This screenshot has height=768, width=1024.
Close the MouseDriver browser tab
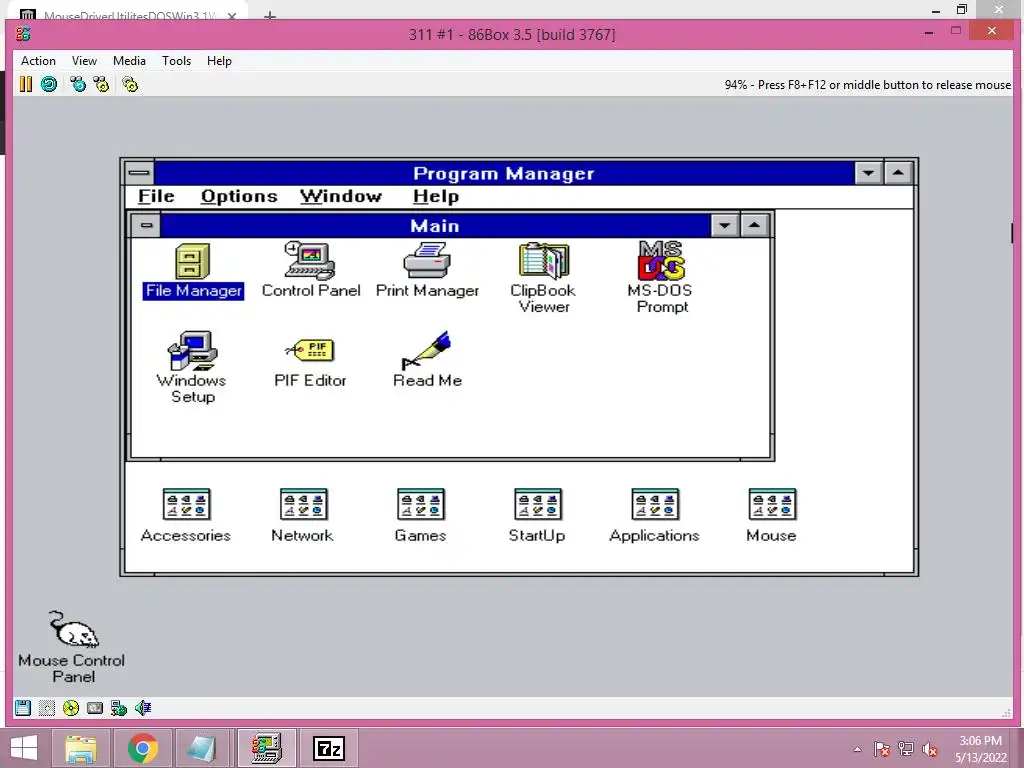tap(232, 16)
